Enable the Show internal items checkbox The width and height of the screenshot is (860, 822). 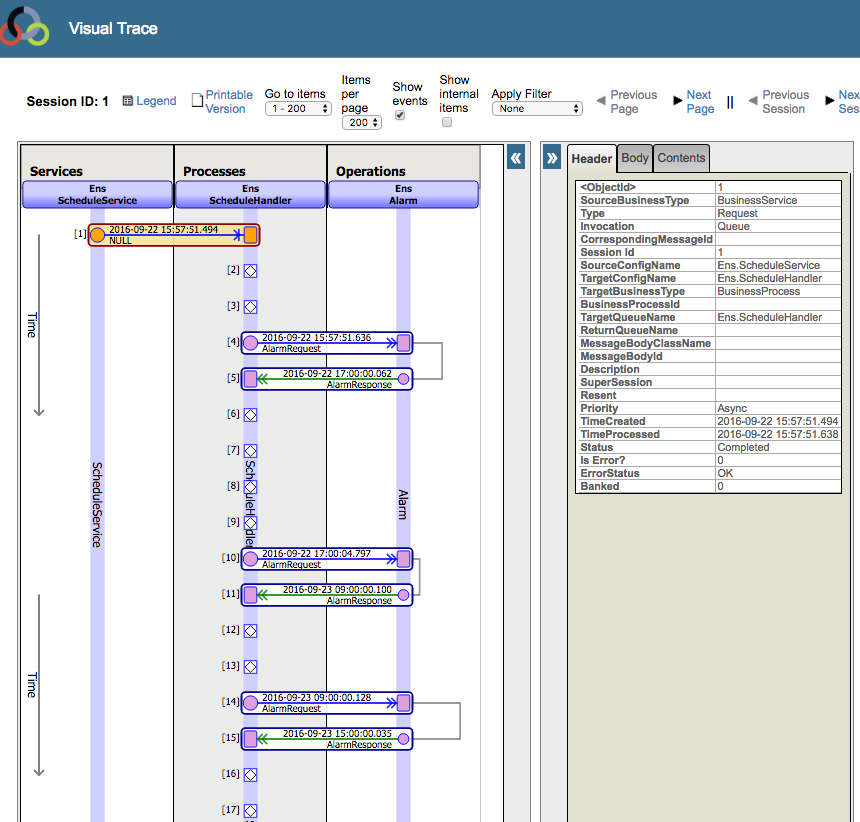tap(447, 122)
